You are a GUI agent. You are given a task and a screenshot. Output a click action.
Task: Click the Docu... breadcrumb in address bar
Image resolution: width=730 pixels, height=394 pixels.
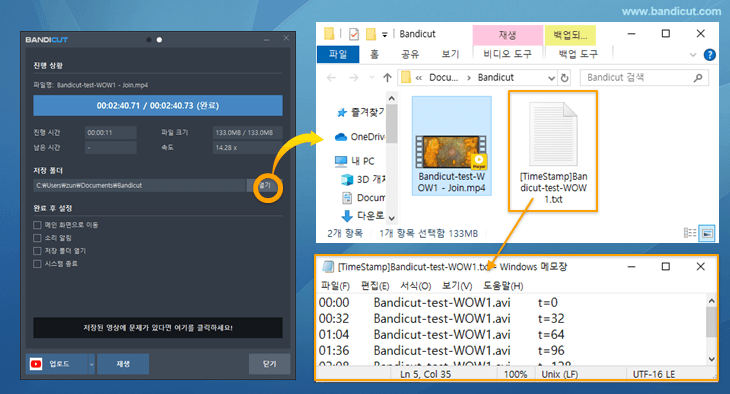click(443, 78)
